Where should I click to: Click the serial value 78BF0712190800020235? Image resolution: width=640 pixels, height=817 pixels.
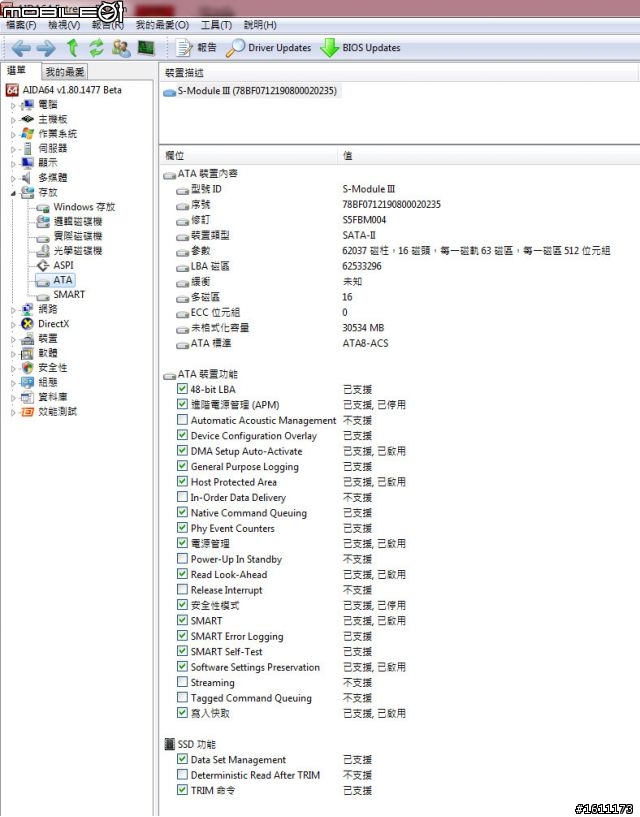pos(391,204)
